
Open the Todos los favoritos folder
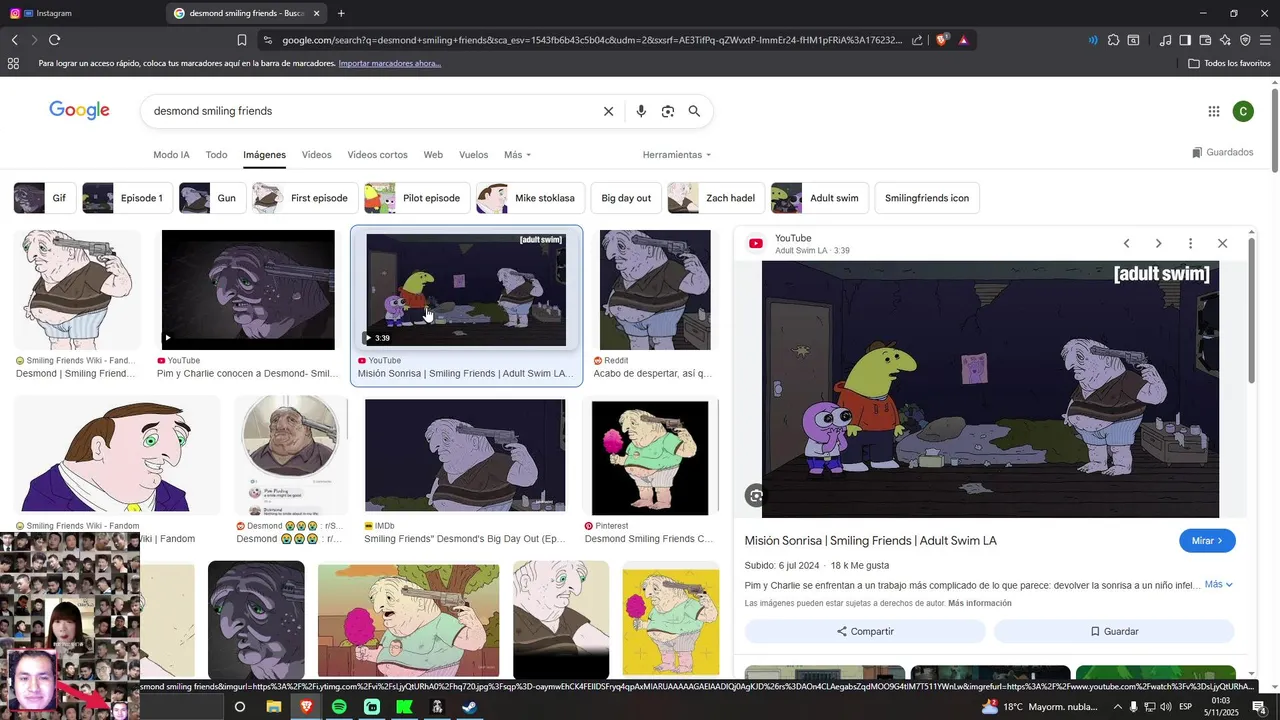[x=1229, y=63]
